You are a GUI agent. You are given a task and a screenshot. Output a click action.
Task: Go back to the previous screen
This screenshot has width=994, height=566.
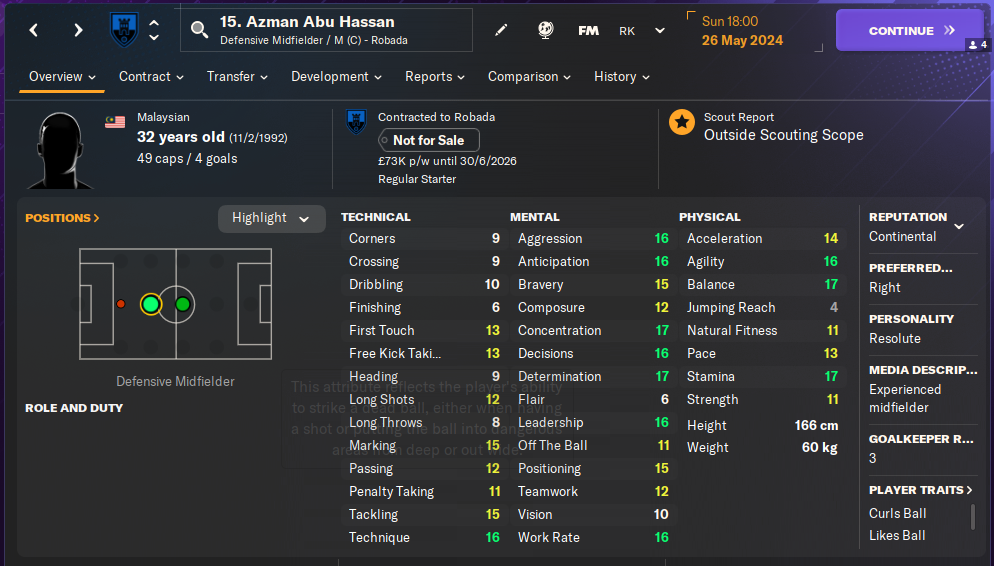[x=34, y=30]
